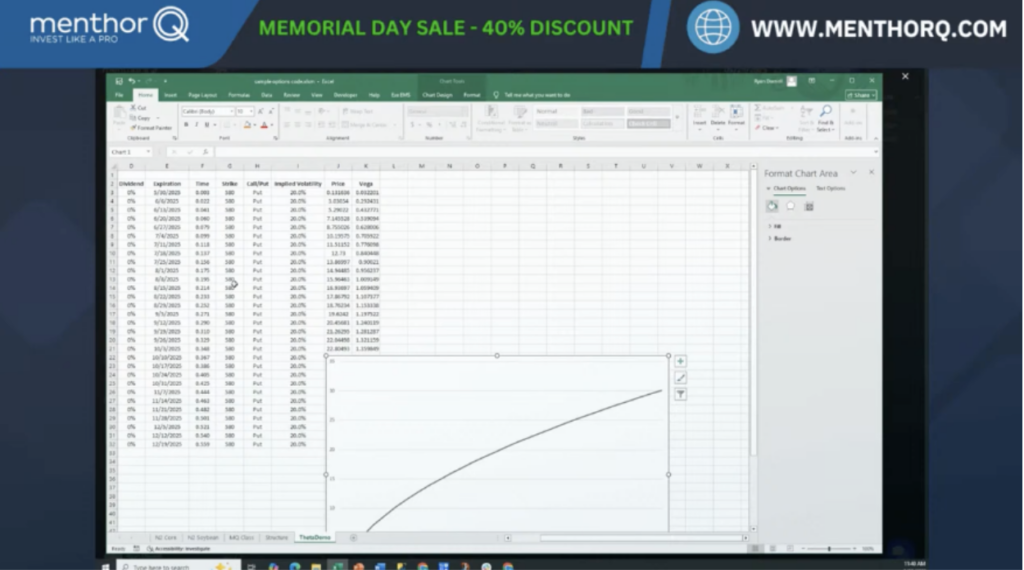Viewport: 1024px width, 570px height.
Task: Click the Share button
Action: [861, 95]
